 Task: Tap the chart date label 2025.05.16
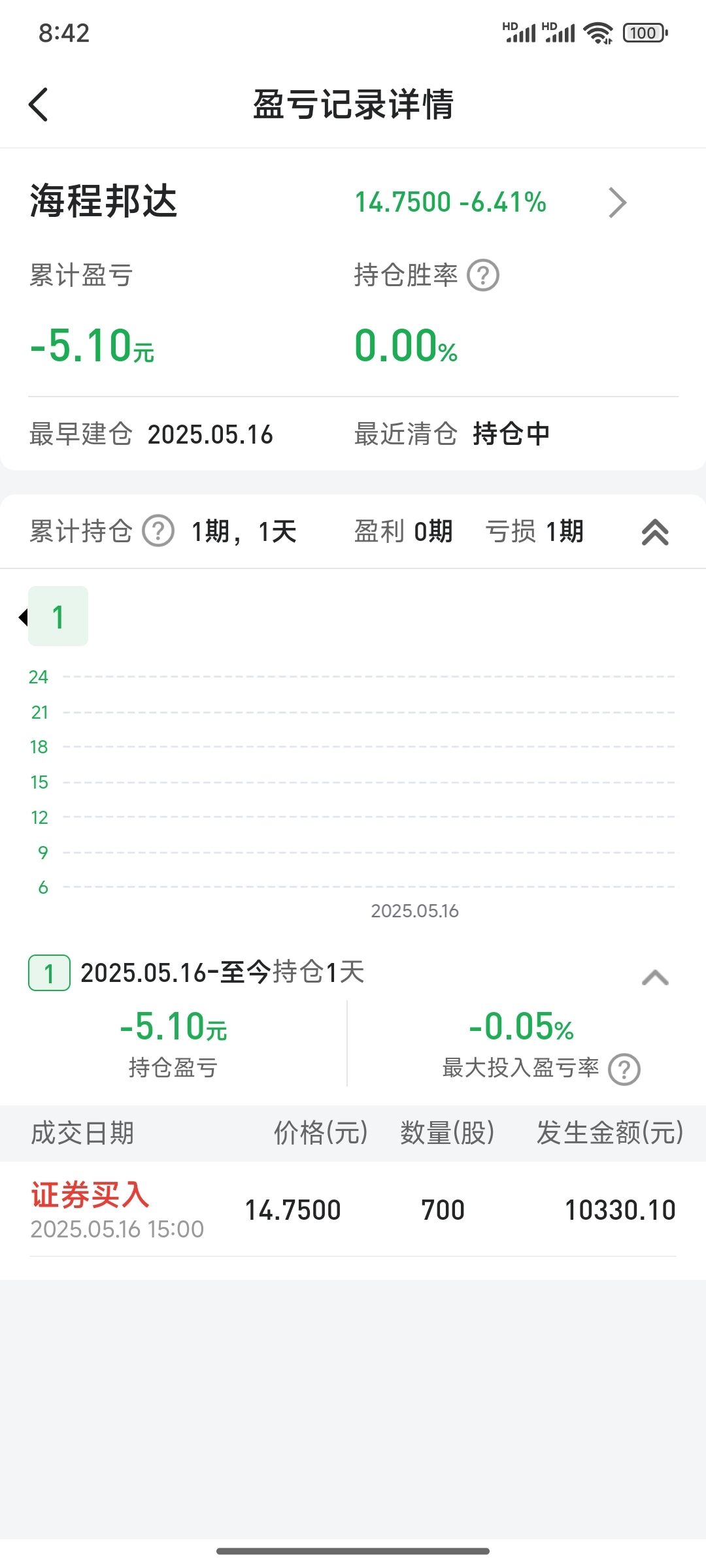point(414,911)
